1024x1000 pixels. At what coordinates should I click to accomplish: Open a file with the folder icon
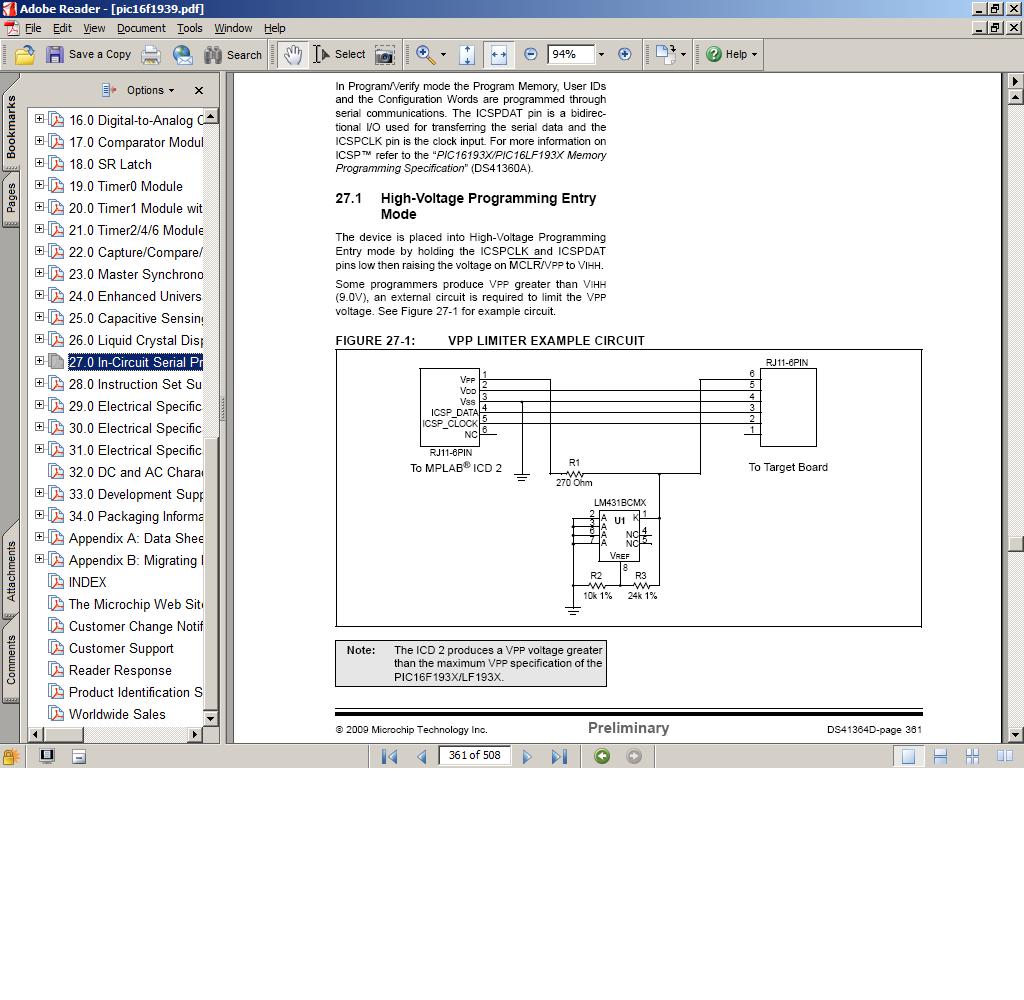click(x=25, y=55)
